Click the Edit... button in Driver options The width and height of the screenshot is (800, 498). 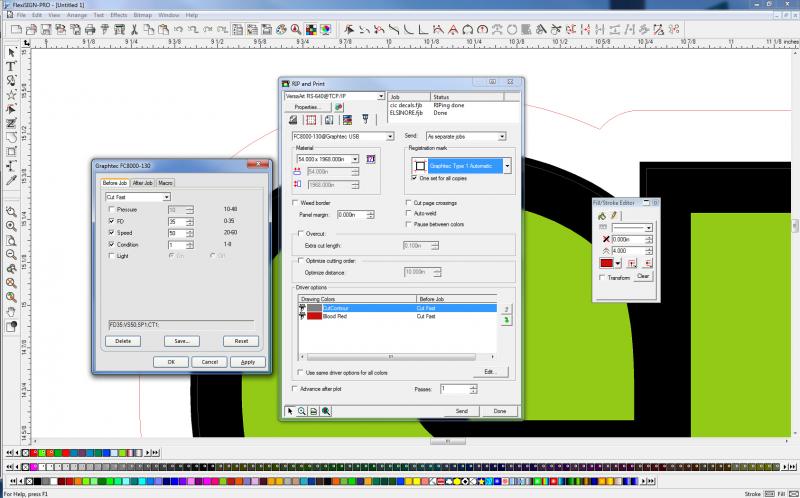490,371
